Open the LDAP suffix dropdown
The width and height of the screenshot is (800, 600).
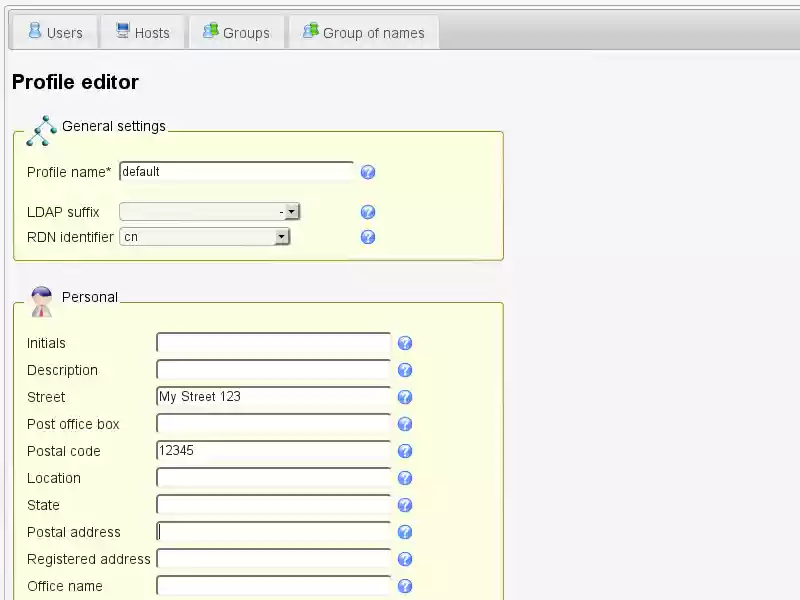tap(291, 211)
